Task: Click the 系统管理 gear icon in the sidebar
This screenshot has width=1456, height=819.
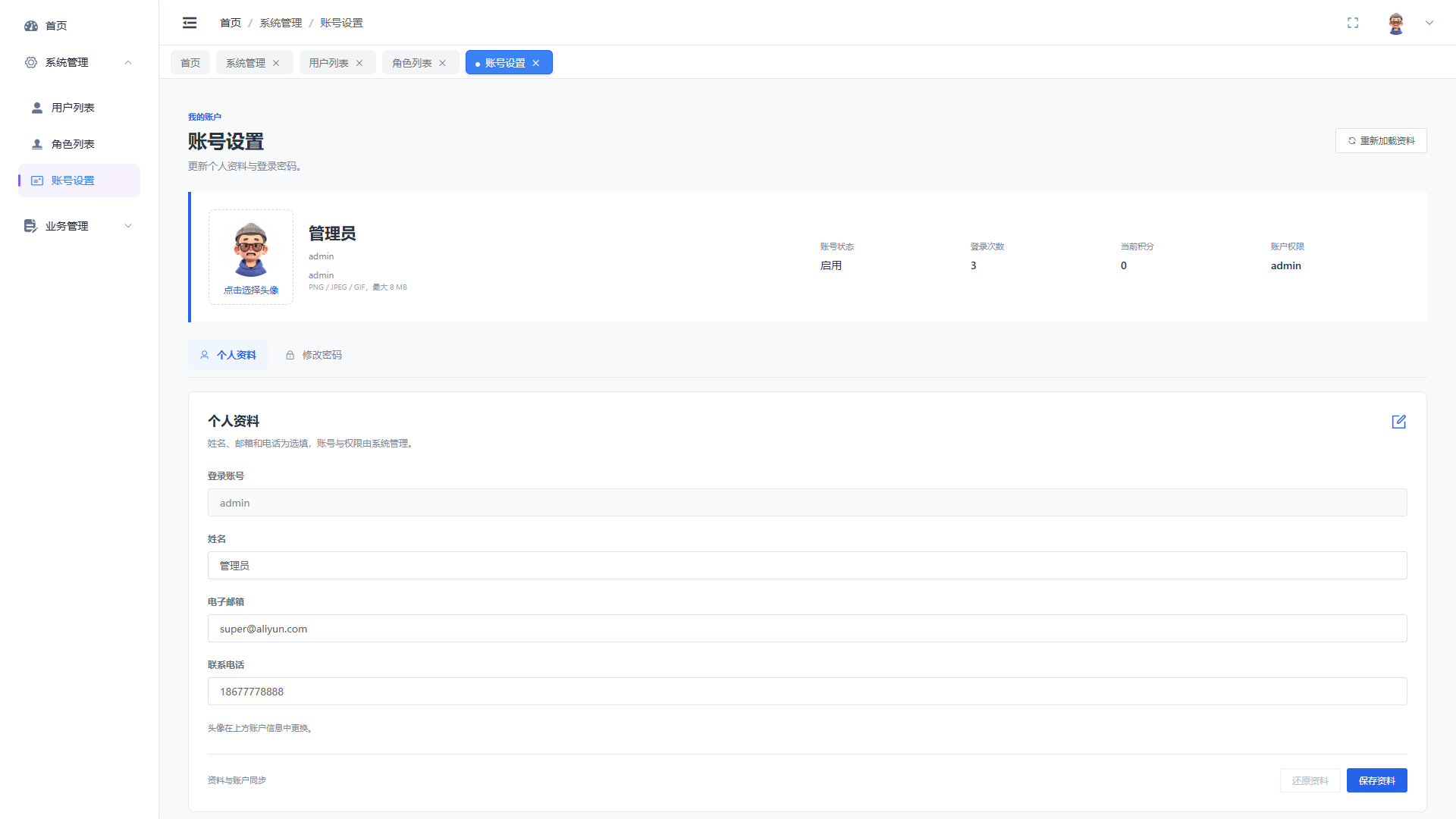Action: 31,62
